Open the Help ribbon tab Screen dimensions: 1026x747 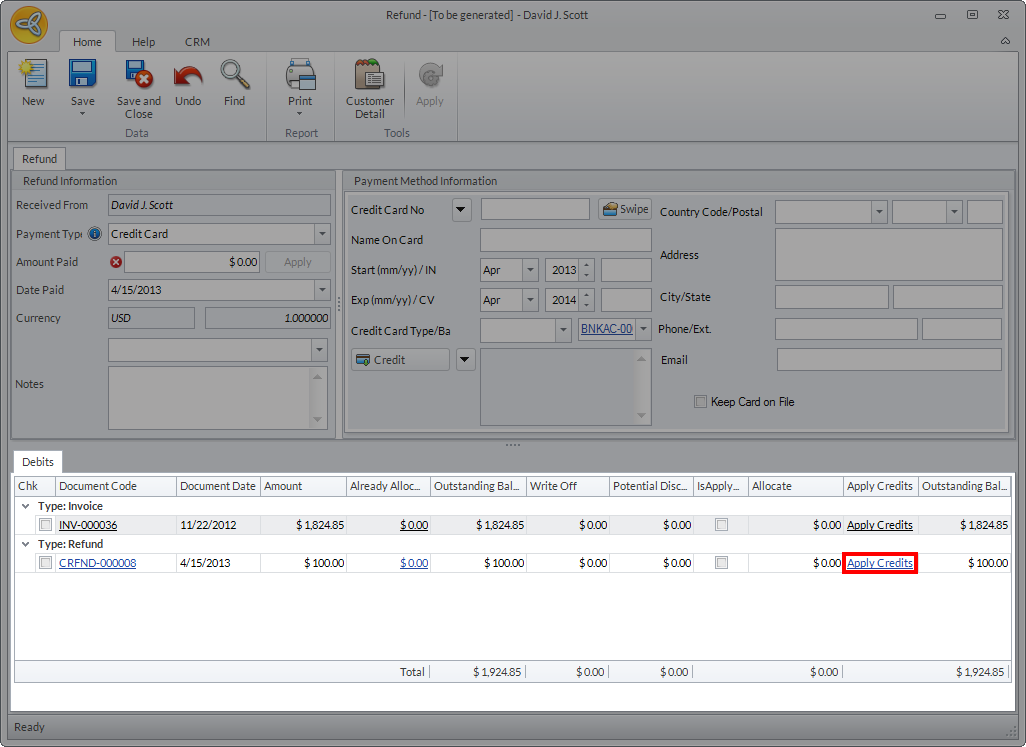pos(144,42)
